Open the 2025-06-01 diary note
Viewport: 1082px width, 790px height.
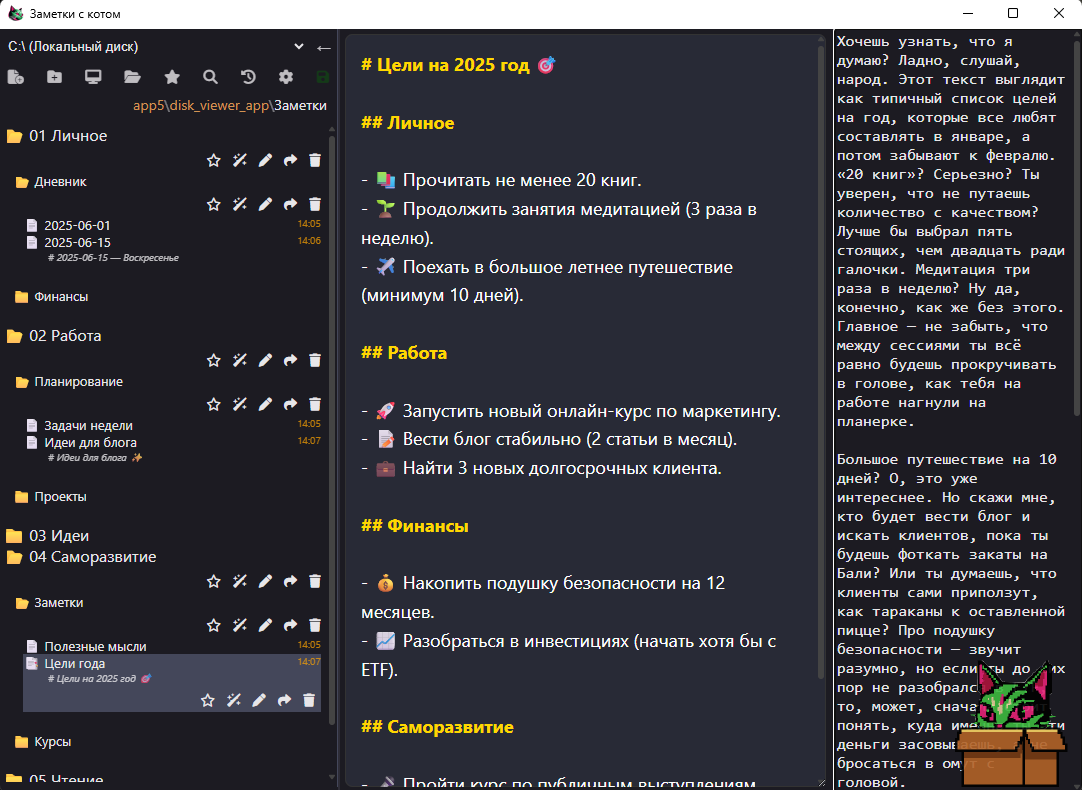pos(77,226)
